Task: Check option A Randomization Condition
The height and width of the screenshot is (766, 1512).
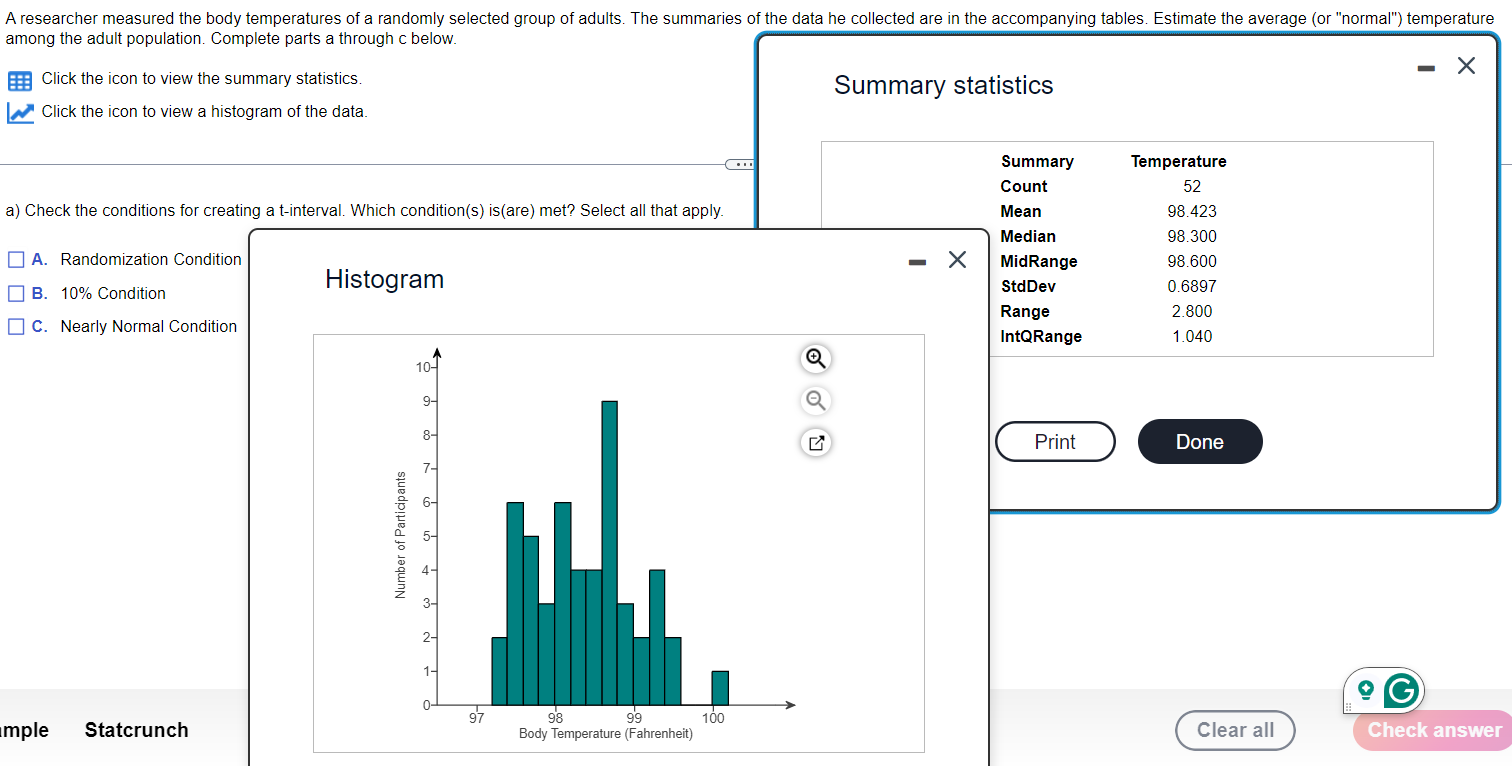Action: point(16,260)
